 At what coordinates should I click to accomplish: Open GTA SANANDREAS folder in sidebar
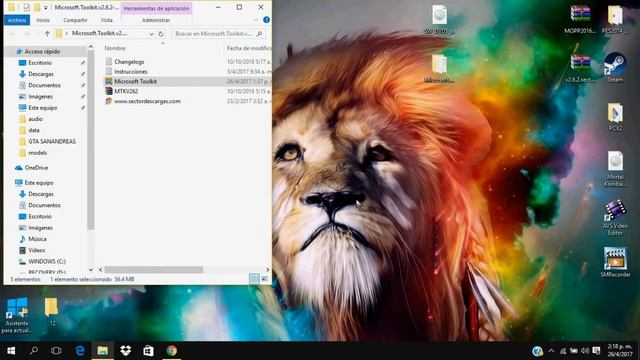52,141
